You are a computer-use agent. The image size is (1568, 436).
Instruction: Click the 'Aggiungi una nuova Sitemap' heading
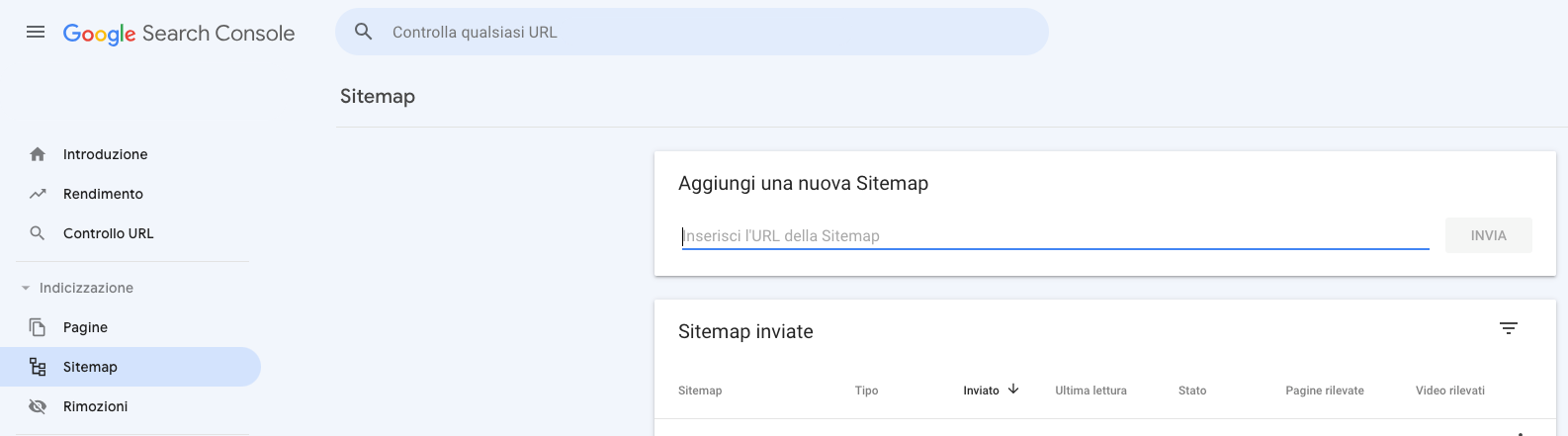(x=803, y=184)
